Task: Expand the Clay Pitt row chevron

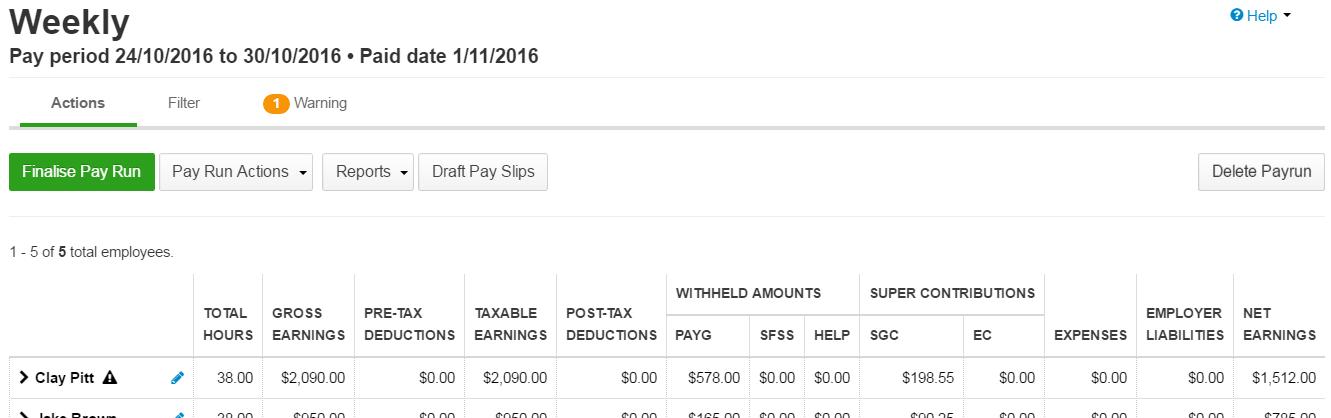Action: coord(23,378)
